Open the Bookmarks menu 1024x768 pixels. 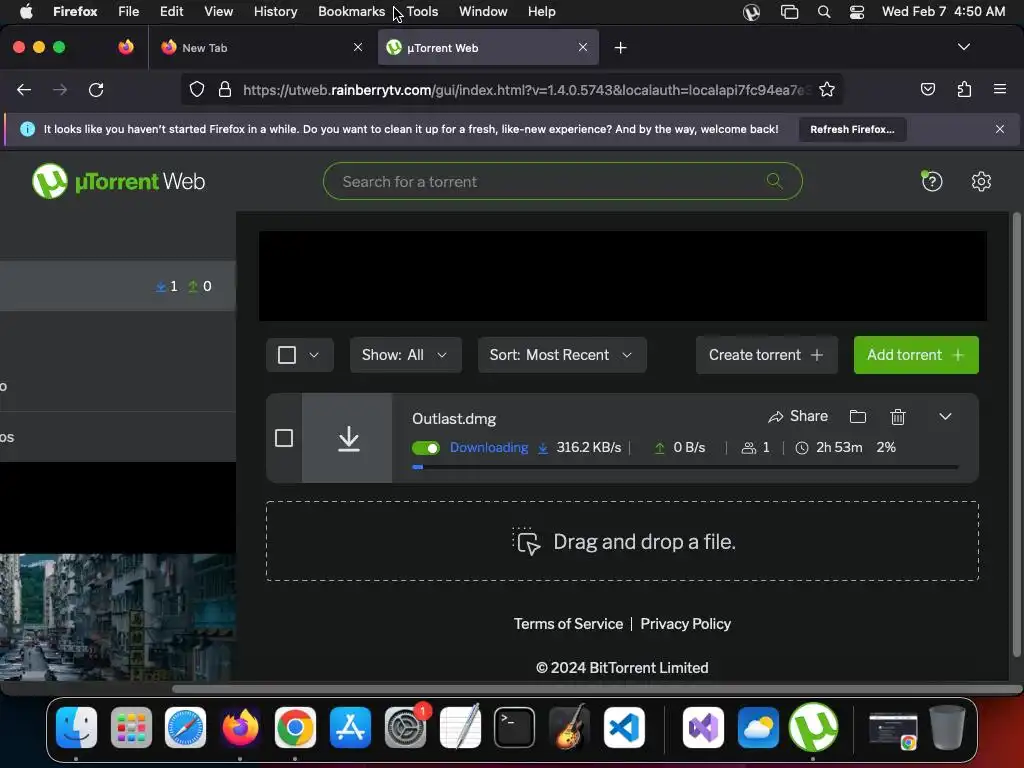click(351, 12)
